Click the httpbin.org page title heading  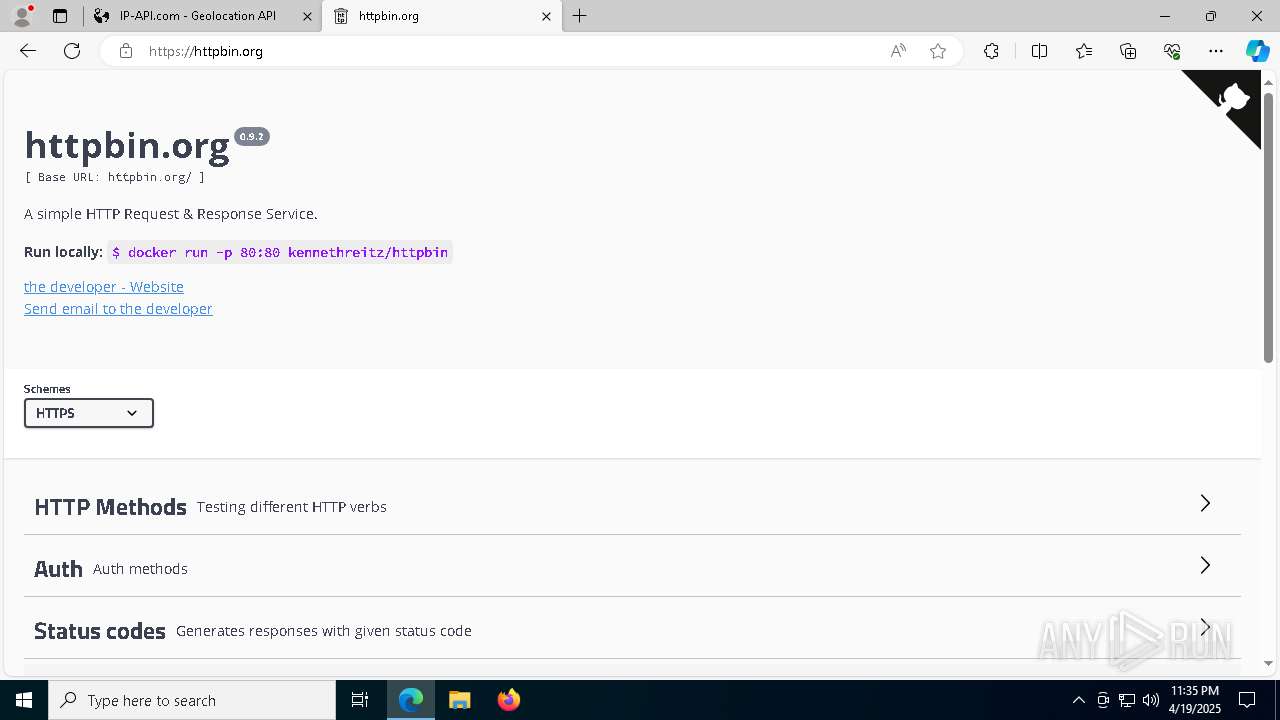[x=127, y=146]
